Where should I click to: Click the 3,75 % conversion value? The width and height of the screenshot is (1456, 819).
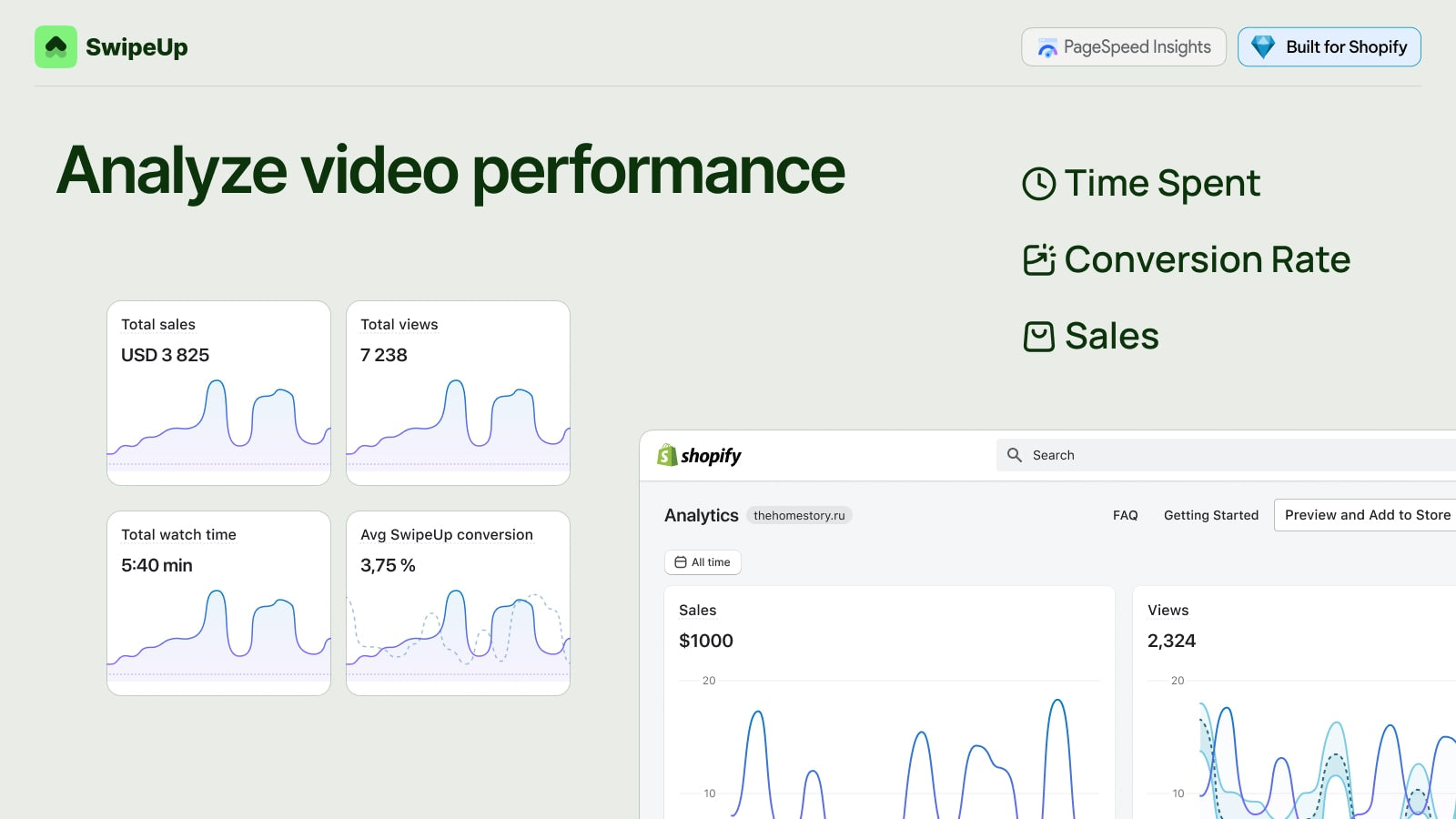pos(388,565)
